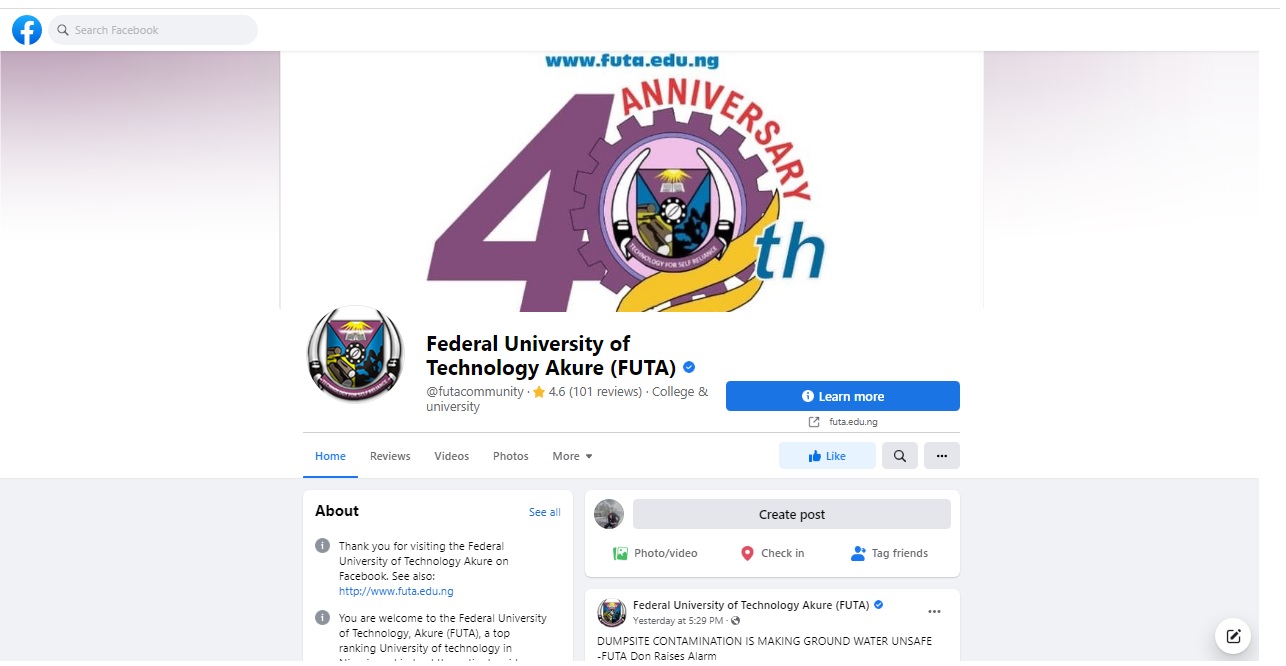Expand the More dropdown tab

[x=572, y=456]
